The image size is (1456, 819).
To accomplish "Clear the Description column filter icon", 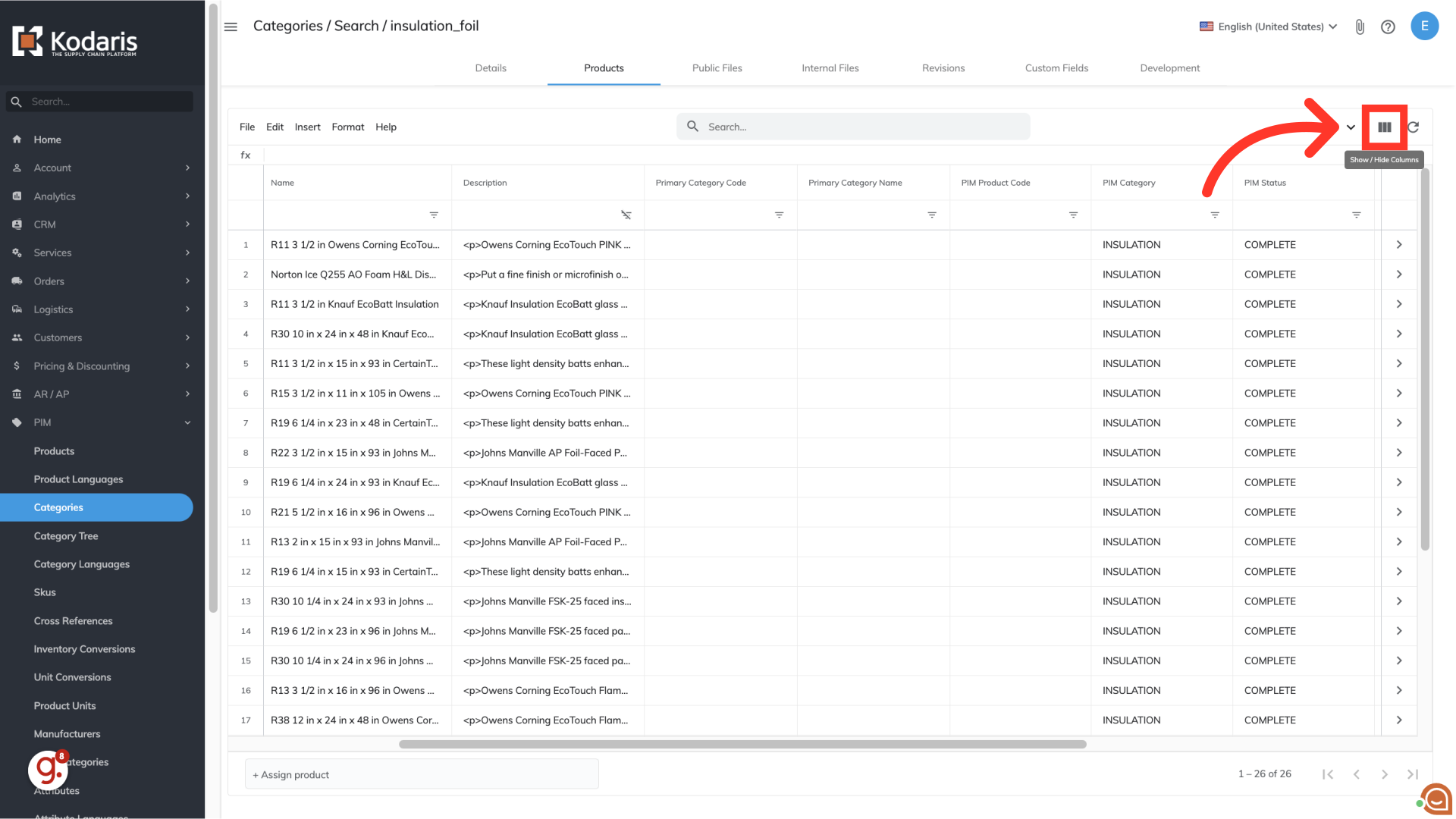I will click(x=626, y=215).
